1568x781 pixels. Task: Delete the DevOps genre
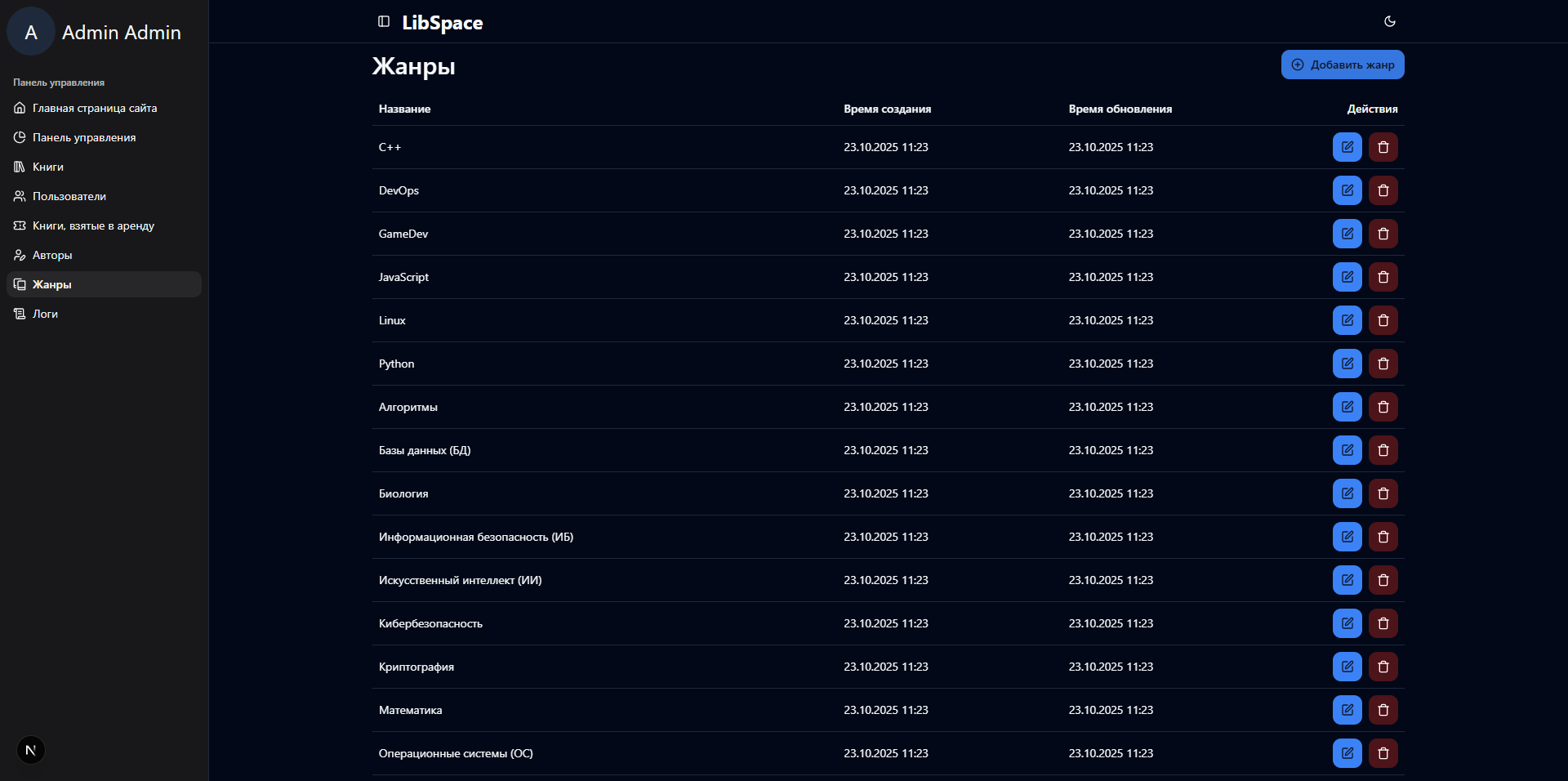click(1383, 190)
